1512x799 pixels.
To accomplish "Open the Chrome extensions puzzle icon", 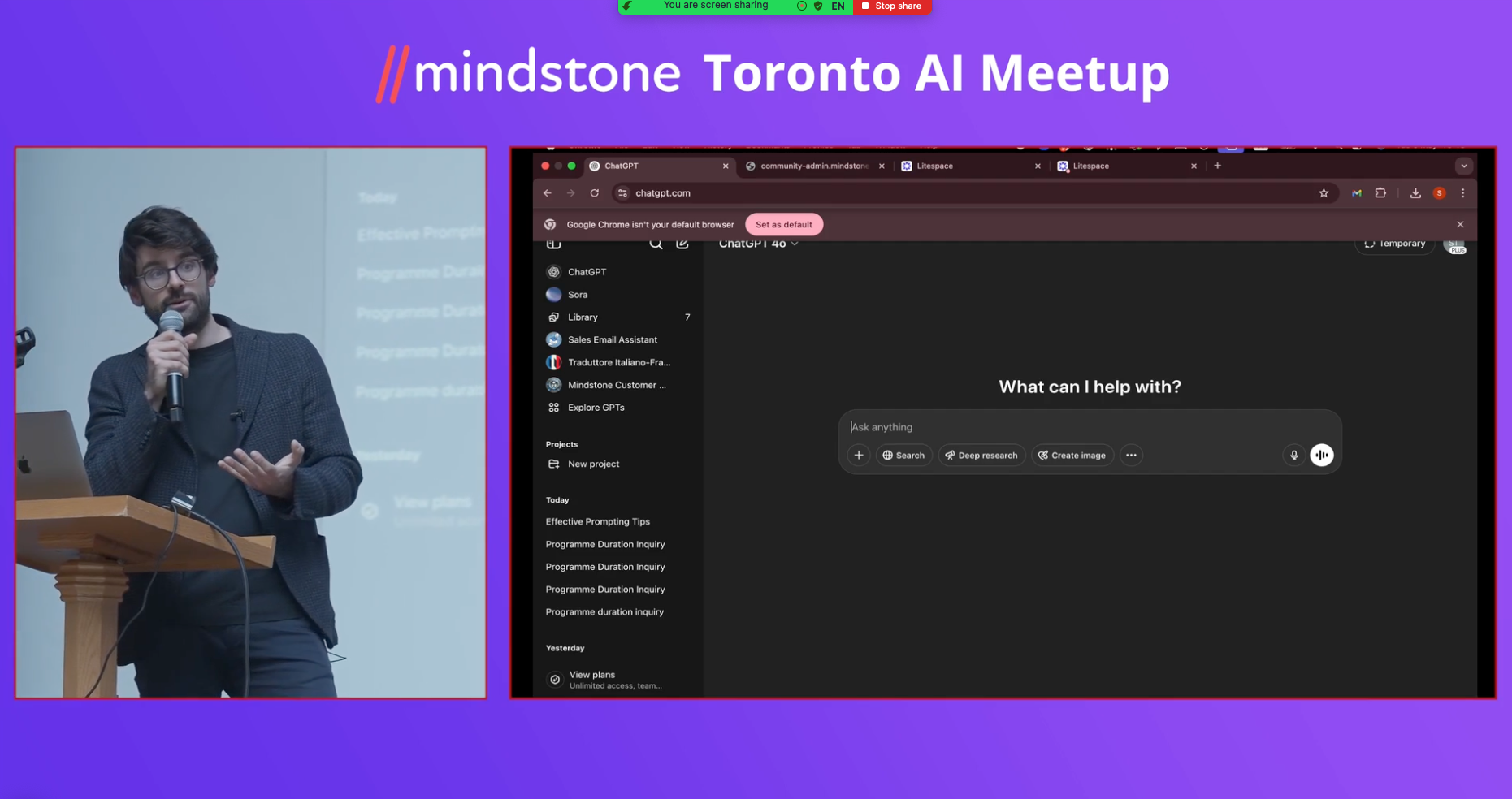I will [x=1380, y=193].
